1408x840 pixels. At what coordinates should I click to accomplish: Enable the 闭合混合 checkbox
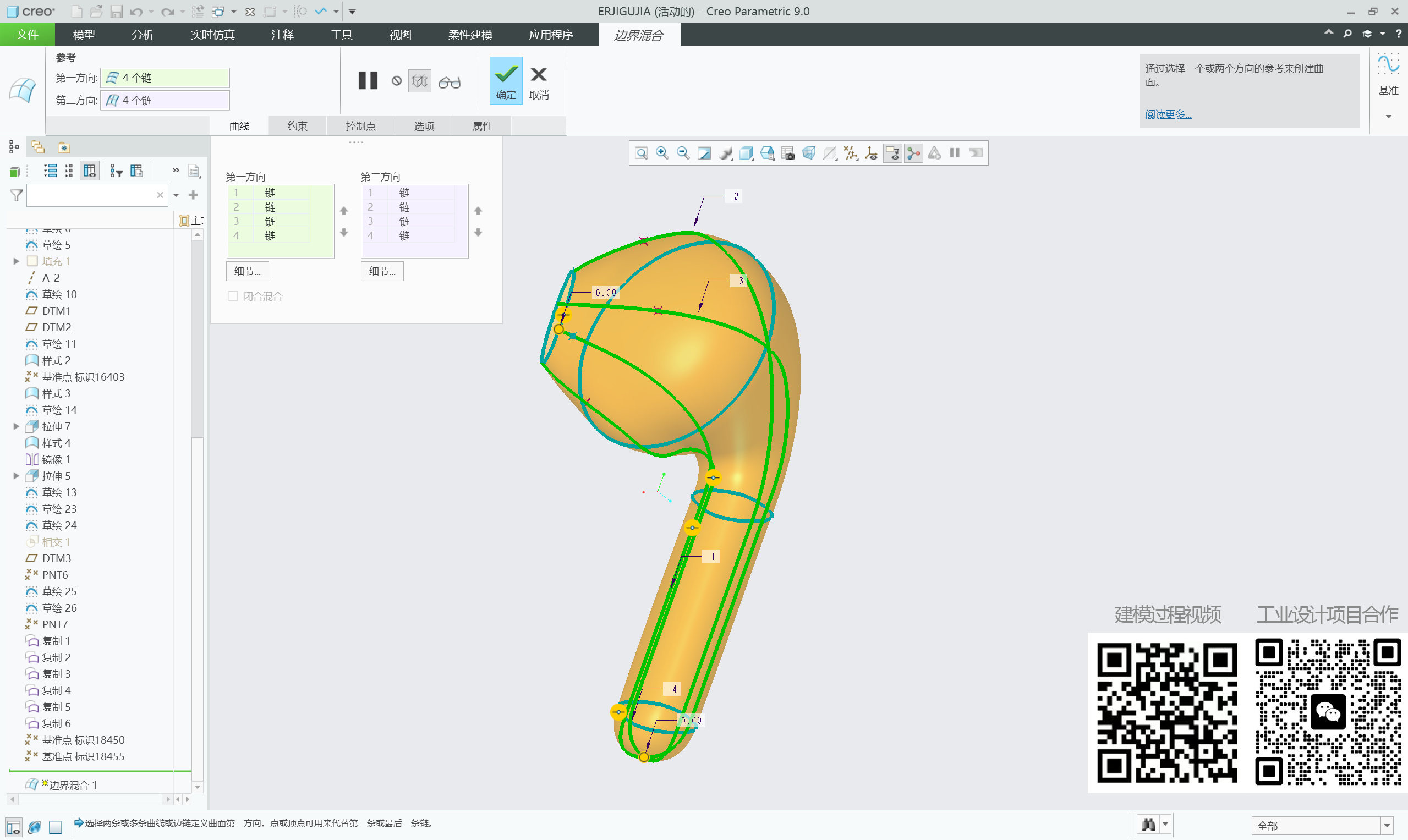pos(233,295)
